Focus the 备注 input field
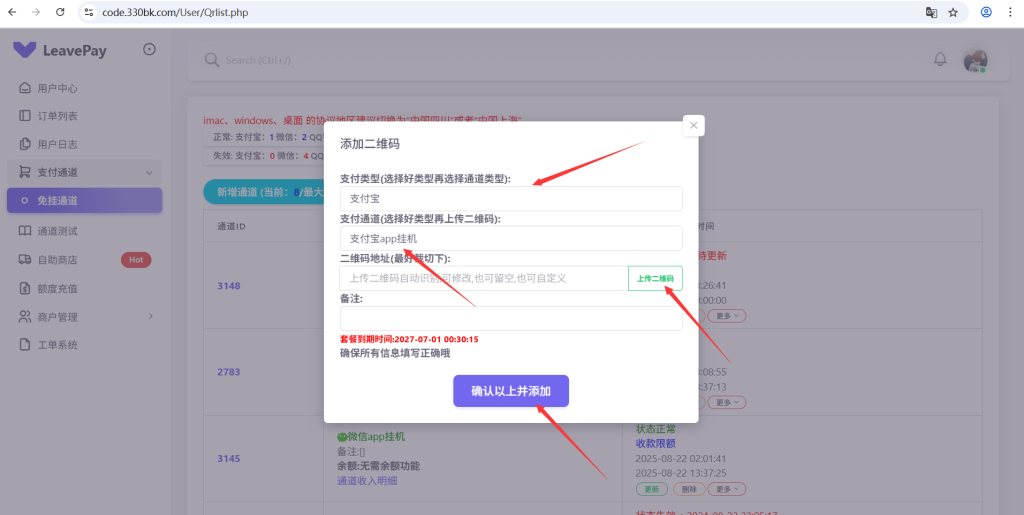This screenshot has height=515, width=1024. coord(511,319)
